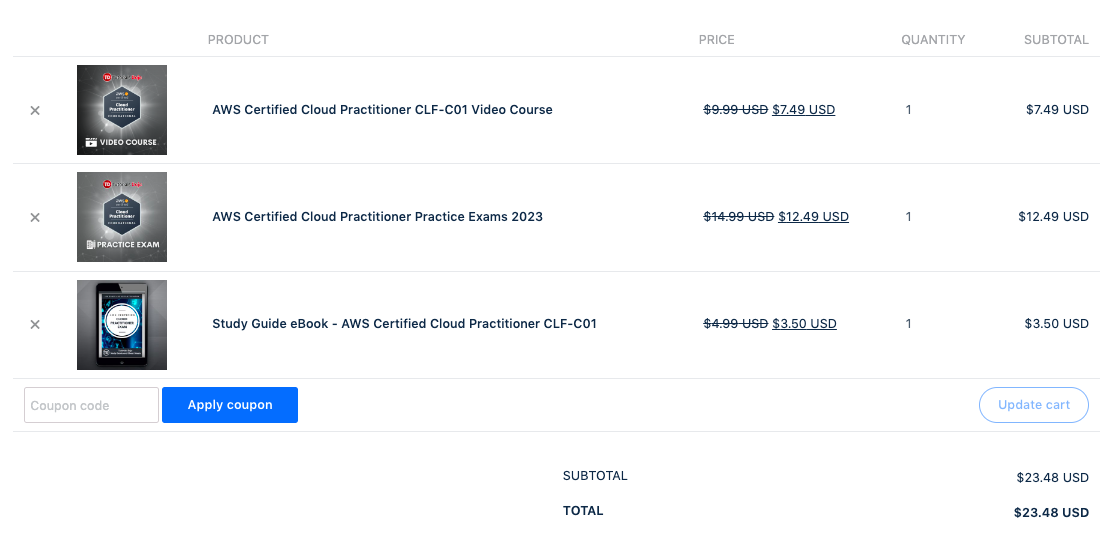The width and height of the screenshot is (1113, 537).
Task: Select the quantity value for Practice Exams
Action: (908, 217)
